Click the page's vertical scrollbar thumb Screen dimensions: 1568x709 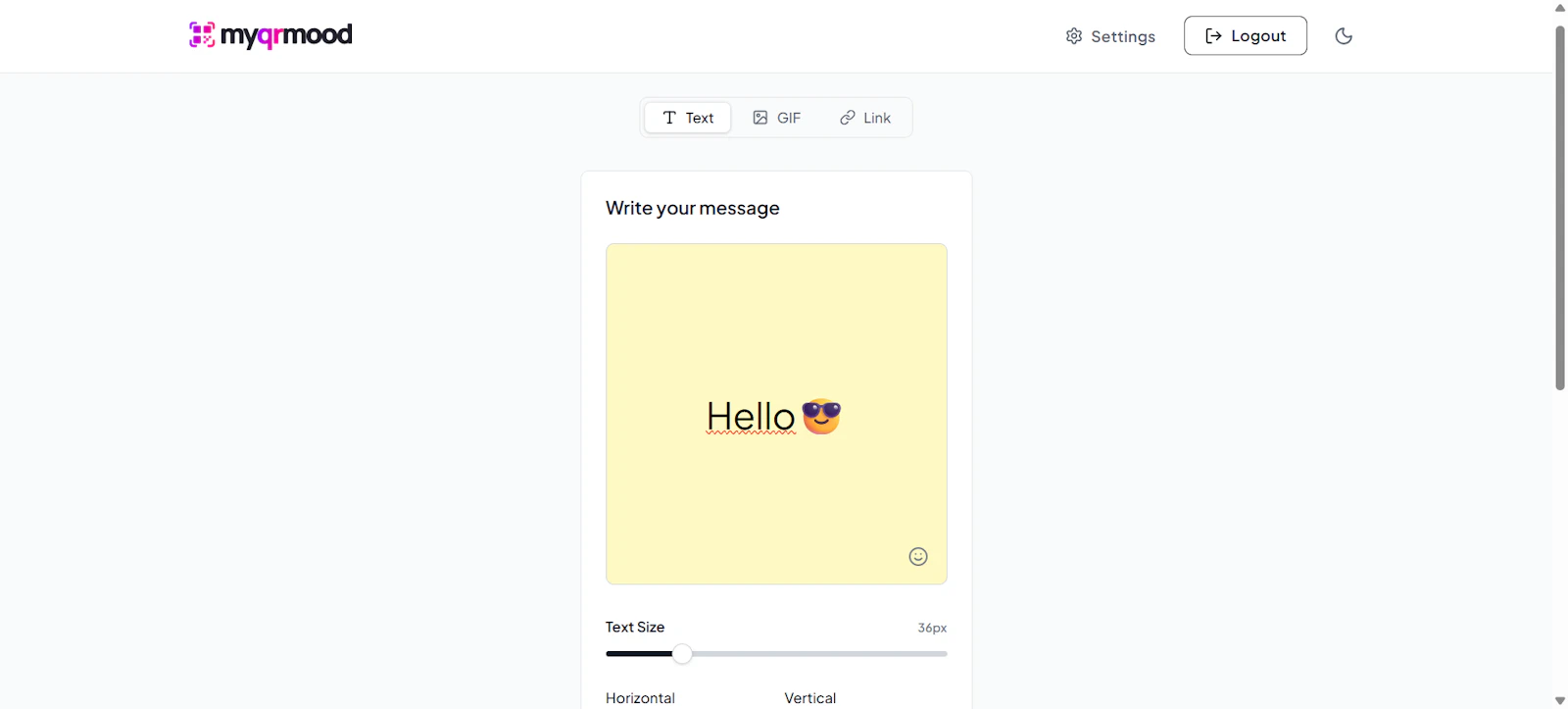point(1560,208)
